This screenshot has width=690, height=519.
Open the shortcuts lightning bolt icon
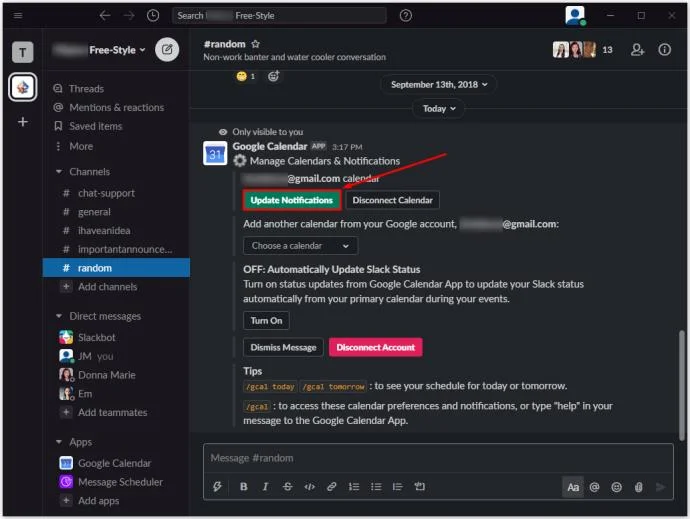tap(217, 486)
